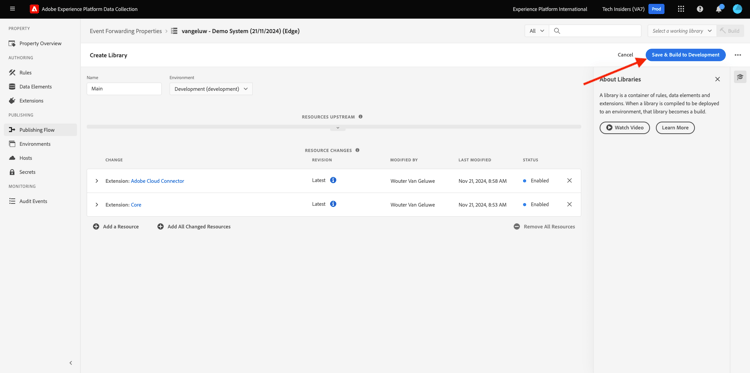Open the apps grid switcher
Viewport: 750px width, 373px height.
[681, 9]
